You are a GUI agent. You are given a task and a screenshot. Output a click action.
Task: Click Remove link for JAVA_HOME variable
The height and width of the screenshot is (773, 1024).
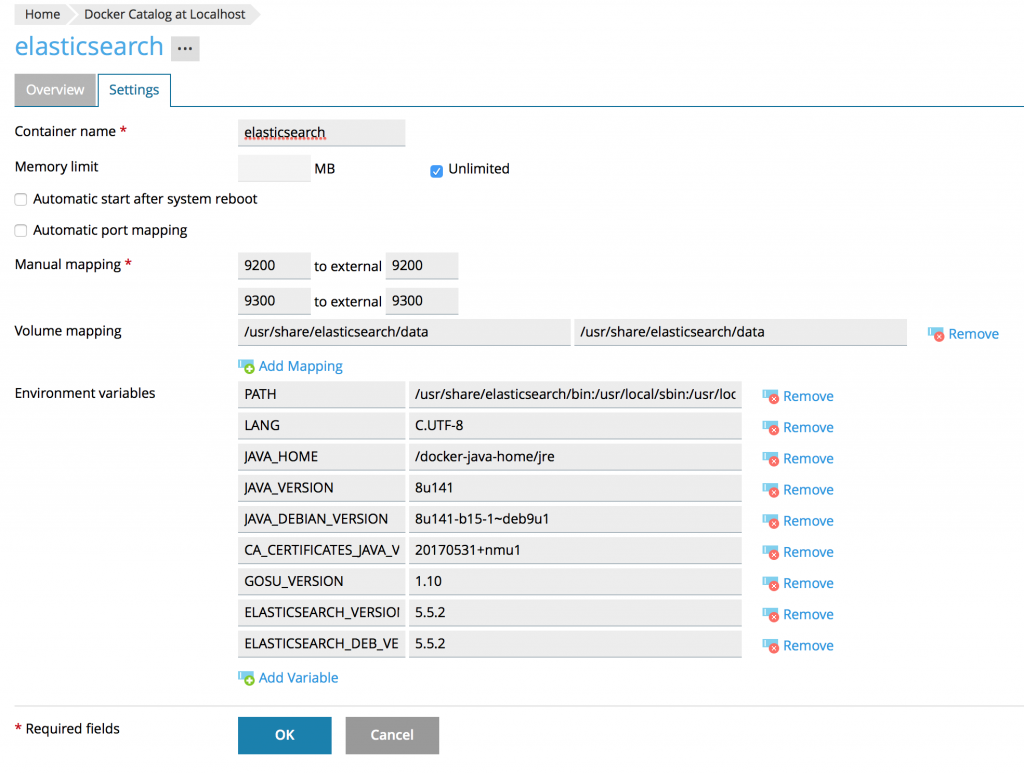pos(808,459)
